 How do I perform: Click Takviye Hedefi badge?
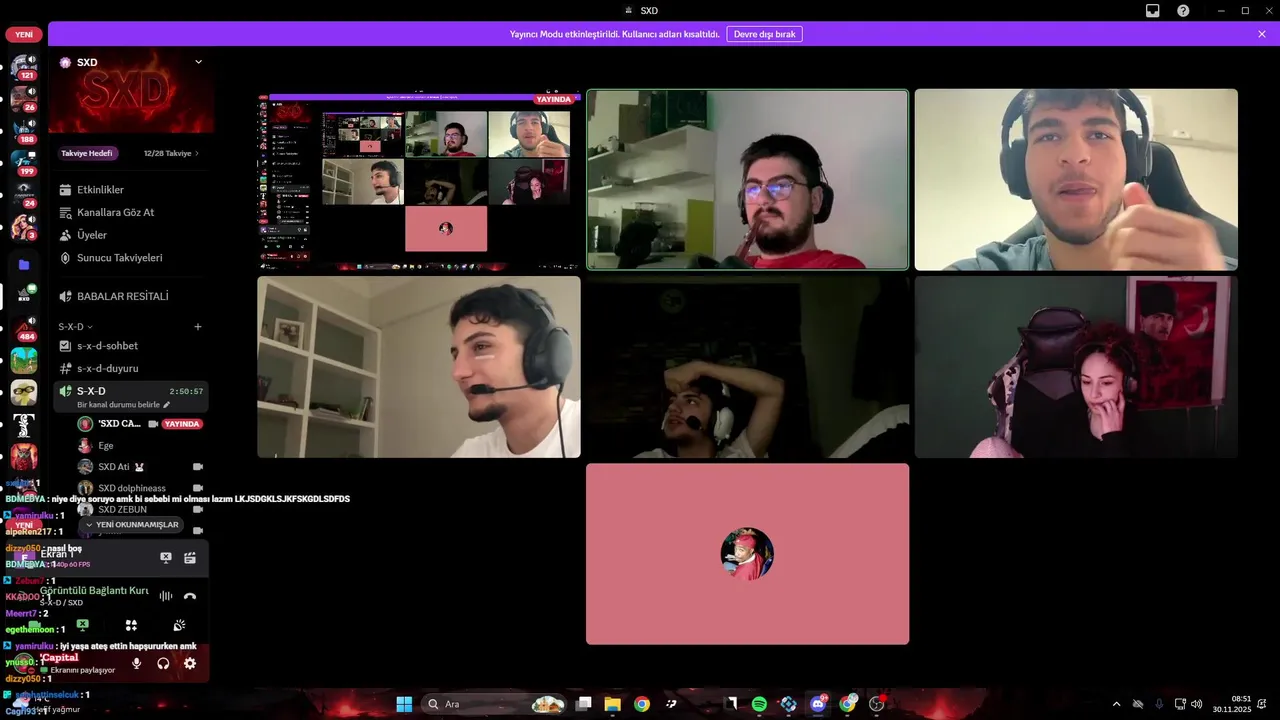[x=87, y=154]
